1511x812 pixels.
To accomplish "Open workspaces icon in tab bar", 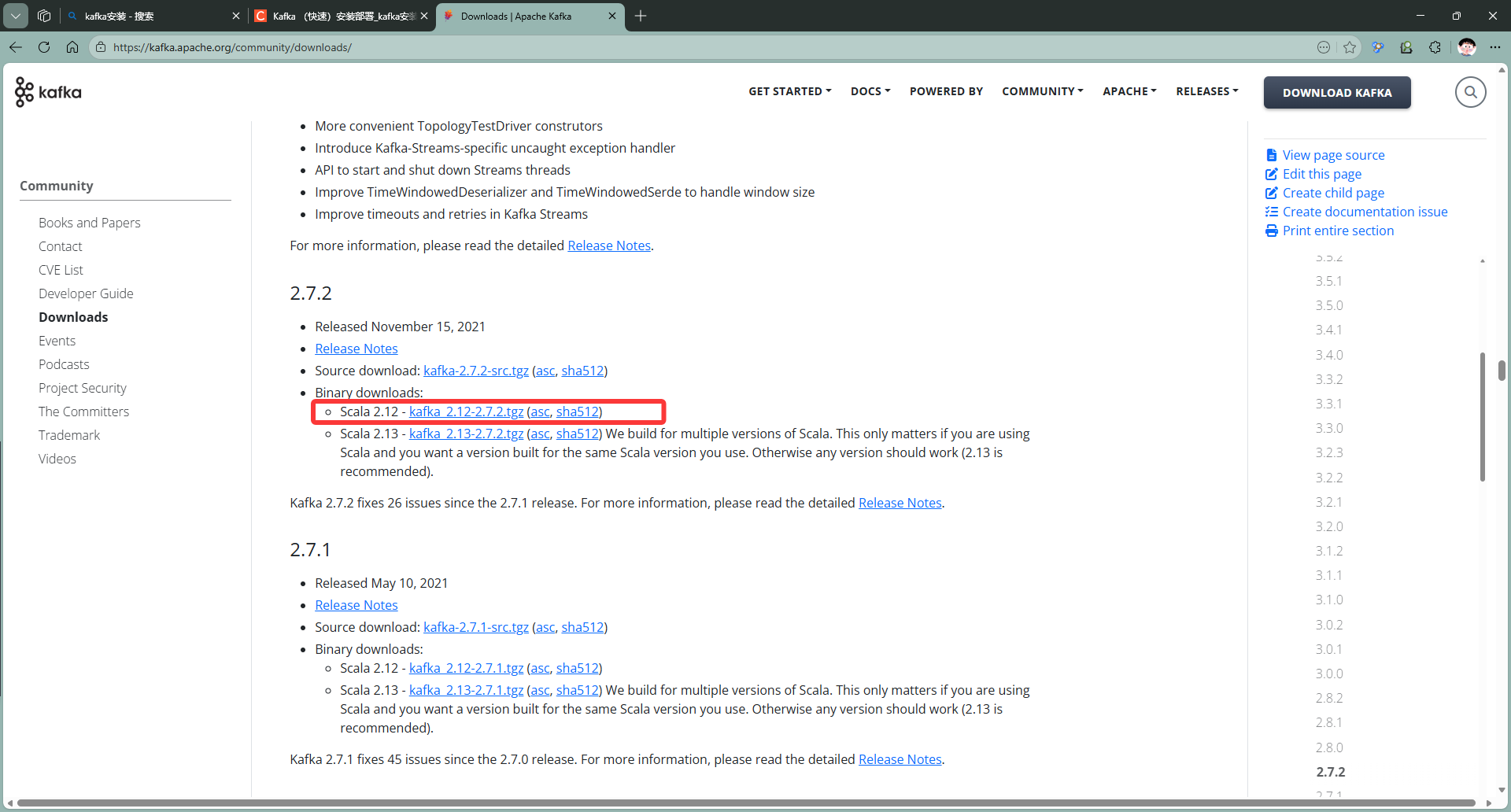I will tap(44, 16).
